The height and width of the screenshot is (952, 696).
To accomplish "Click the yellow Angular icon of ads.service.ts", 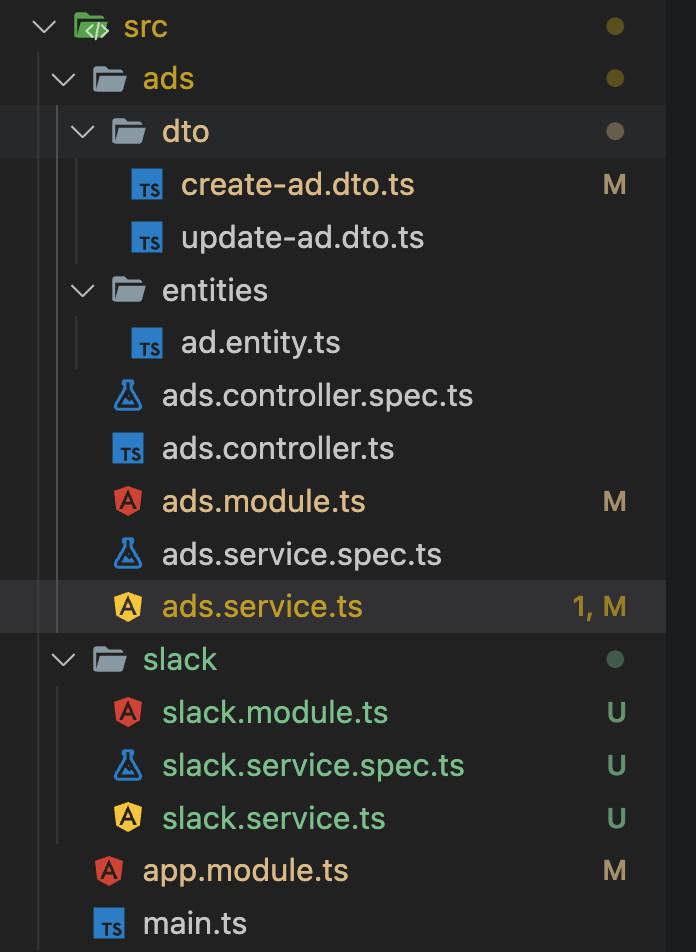I will [x=129, y=607].
